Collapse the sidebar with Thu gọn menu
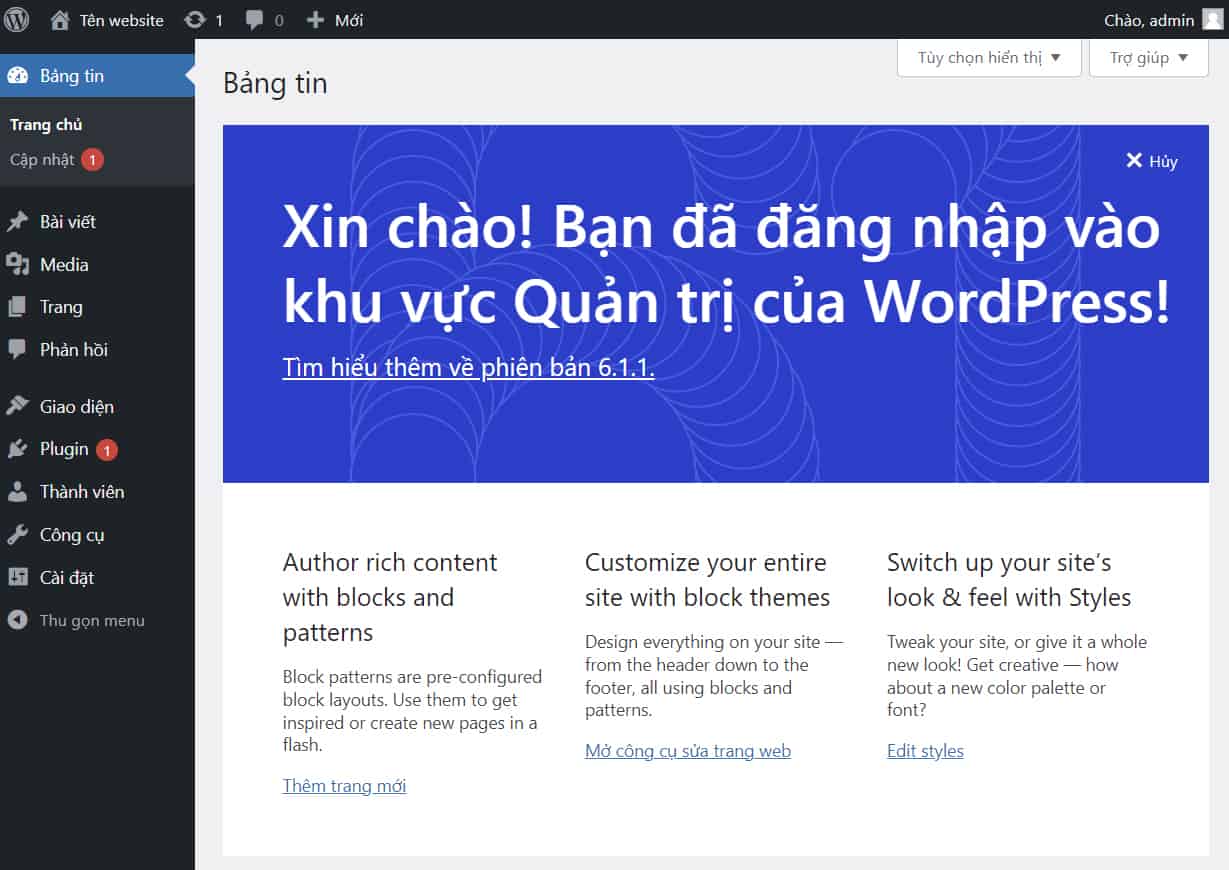1229x870 pixels. click(x=80, y=620)
